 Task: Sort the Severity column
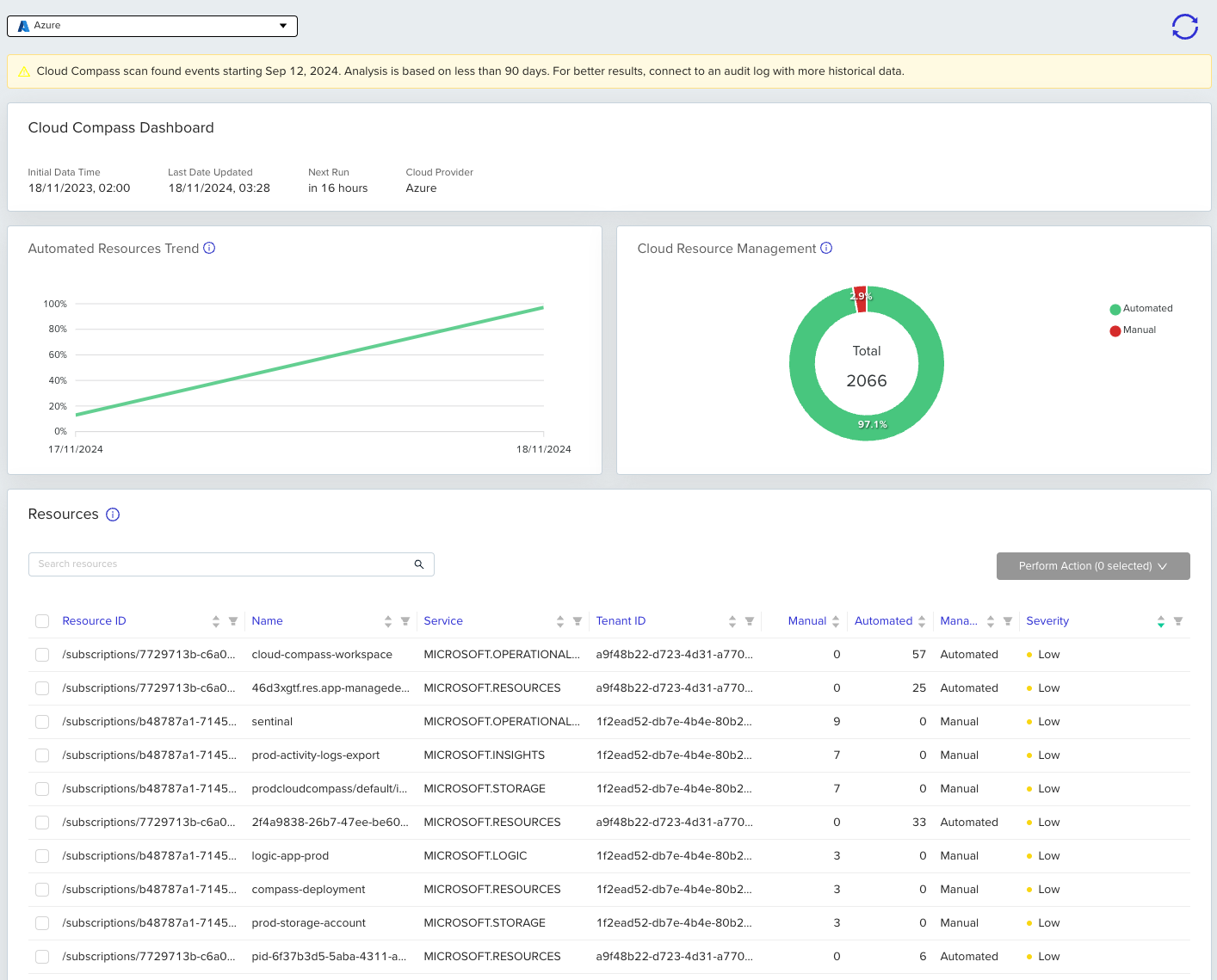tap(1161, 621)
